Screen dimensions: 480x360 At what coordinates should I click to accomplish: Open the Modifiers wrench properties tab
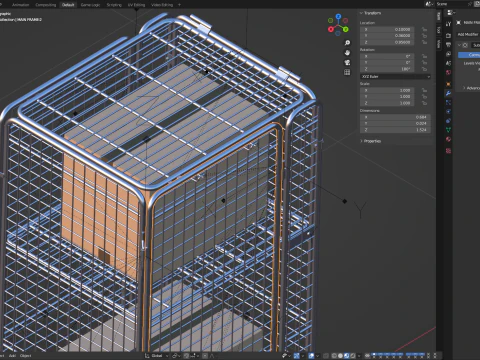(448, 93)
